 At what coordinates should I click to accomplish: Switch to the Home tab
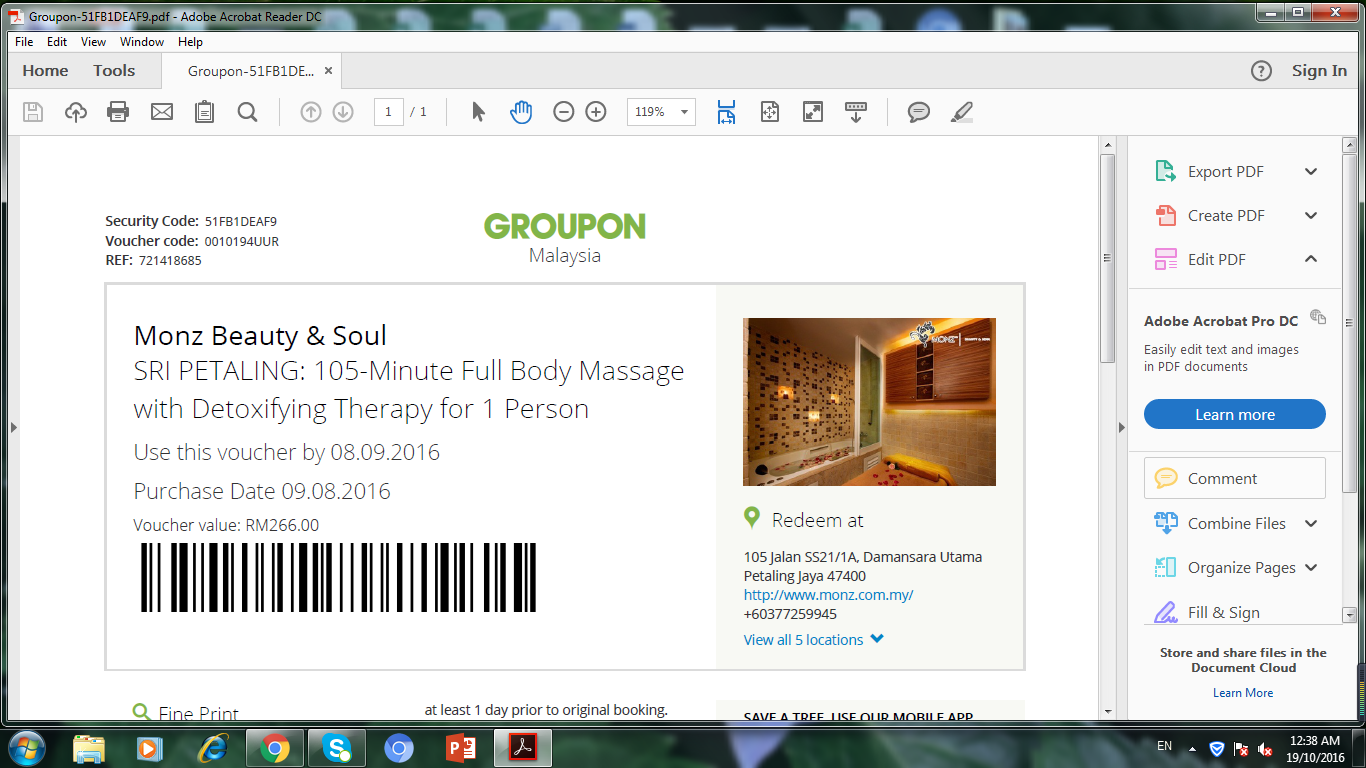[x=45, y=70]
